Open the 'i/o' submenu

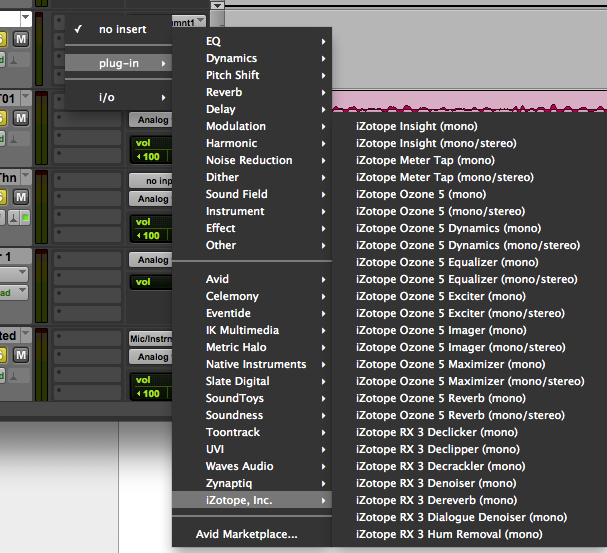pos(118,97)
